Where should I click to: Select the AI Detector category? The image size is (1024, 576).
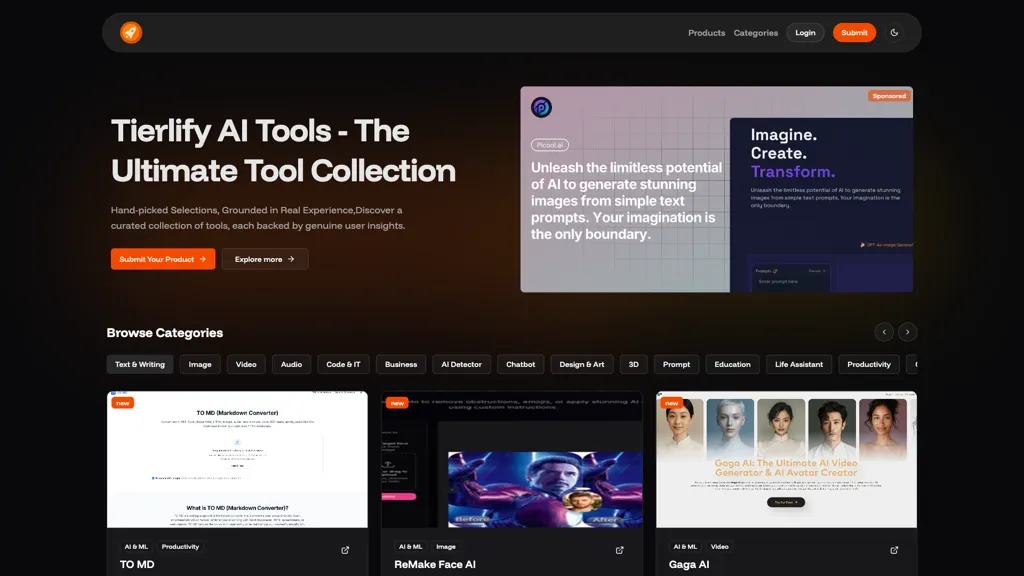461,364
